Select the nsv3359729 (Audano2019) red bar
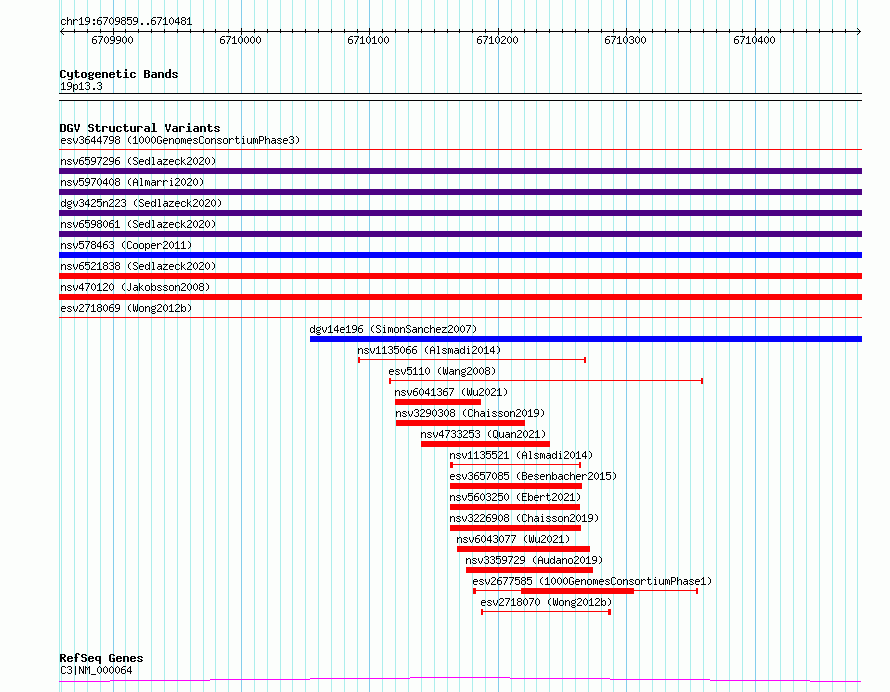This screenshot has height=692, width=890. 530,570
